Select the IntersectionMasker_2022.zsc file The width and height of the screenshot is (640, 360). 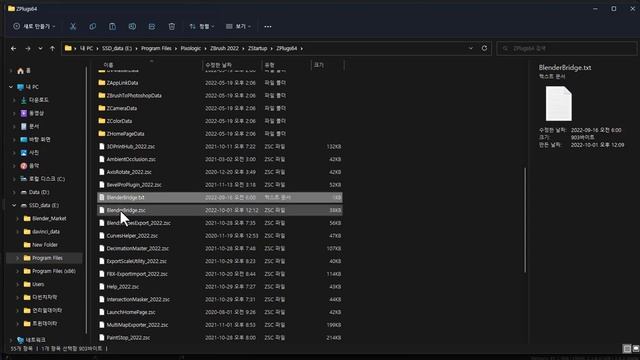[x=220, y=300]
